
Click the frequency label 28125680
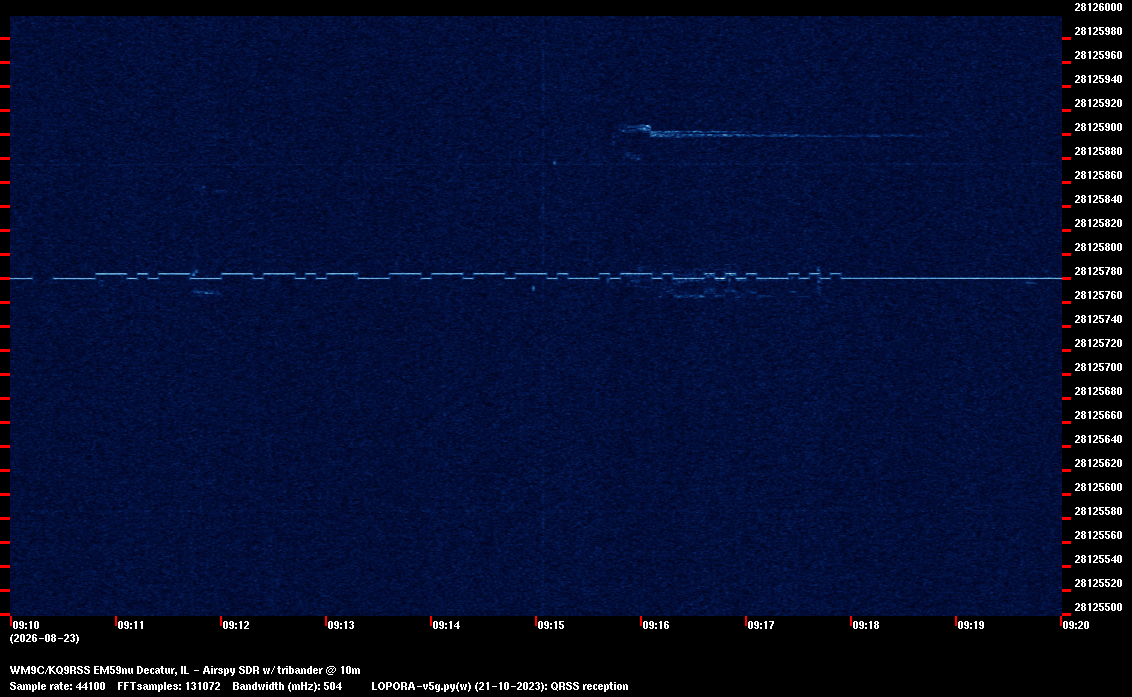pyautogui.click(x=1098, y=391)
